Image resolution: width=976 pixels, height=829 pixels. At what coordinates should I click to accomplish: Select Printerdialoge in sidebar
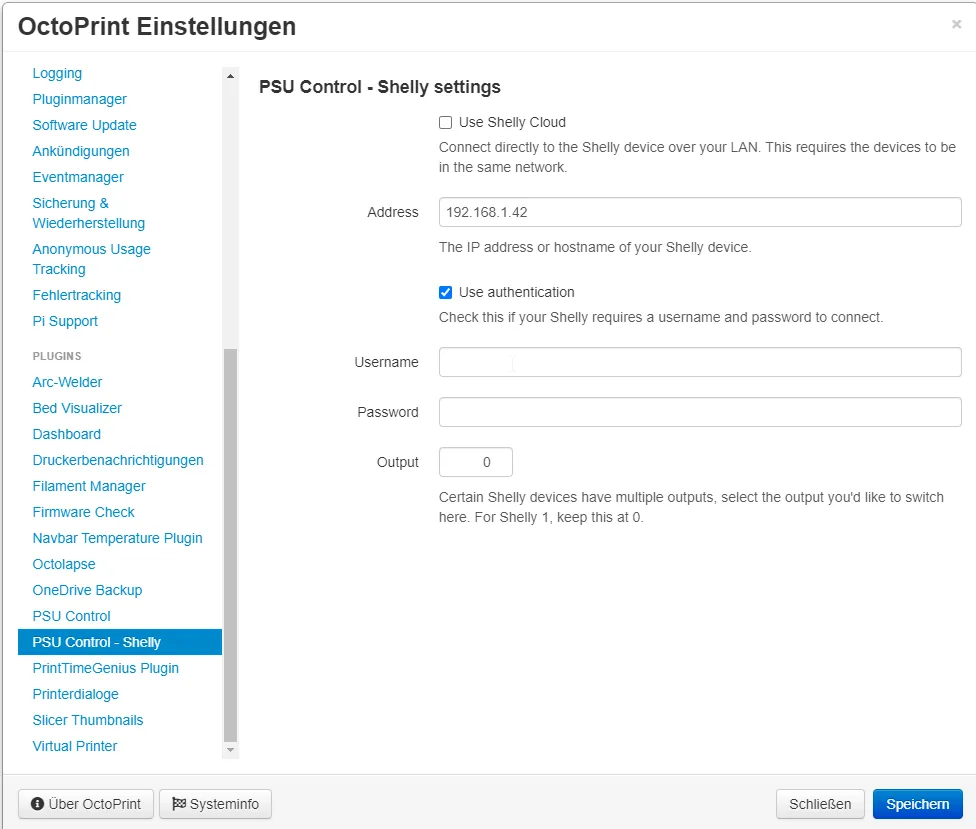click(x=75, y=695)
